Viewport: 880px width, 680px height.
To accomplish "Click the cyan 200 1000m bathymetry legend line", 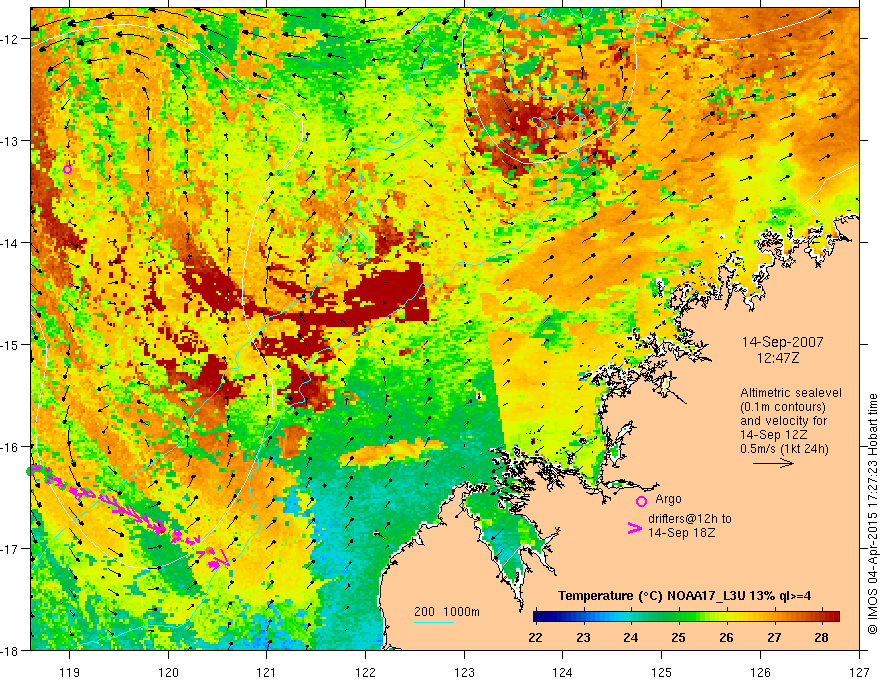I will coord(434,622).
